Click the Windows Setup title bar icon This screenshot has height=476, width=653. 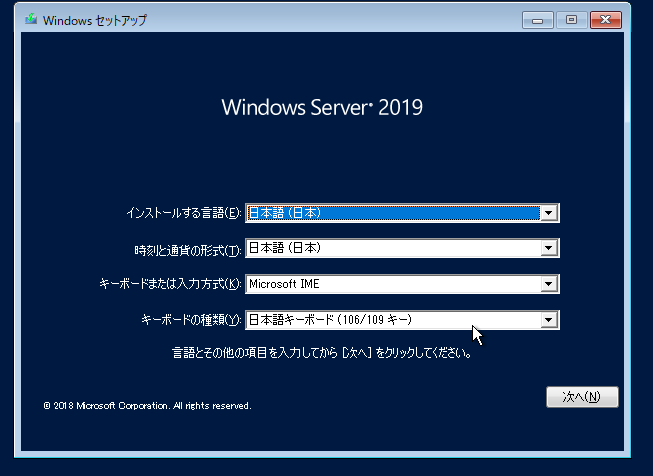pos(31,20)
